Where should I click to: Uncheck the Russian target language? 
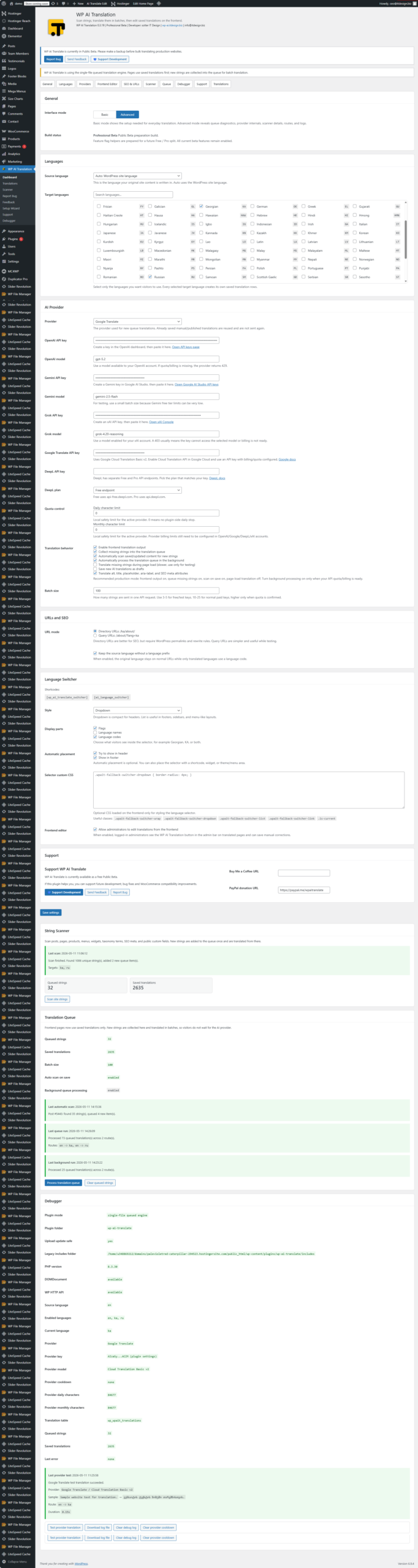[150, 277]
